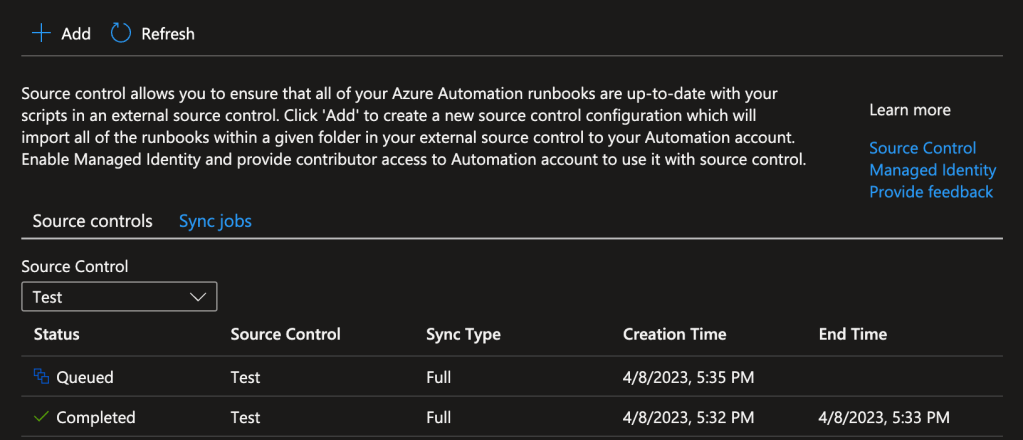The height and width of the screenshot is (440, 1023).
Task: Switch to the Sync jobs tab
Action: click(x=215, y=221)
